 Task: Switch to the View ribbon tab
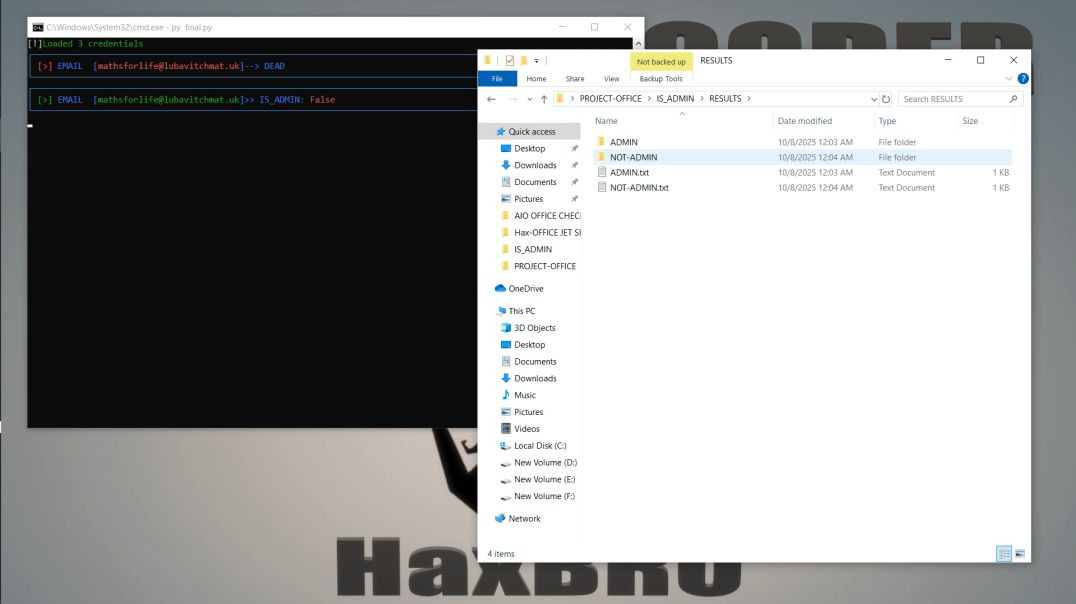pos(611,79)
